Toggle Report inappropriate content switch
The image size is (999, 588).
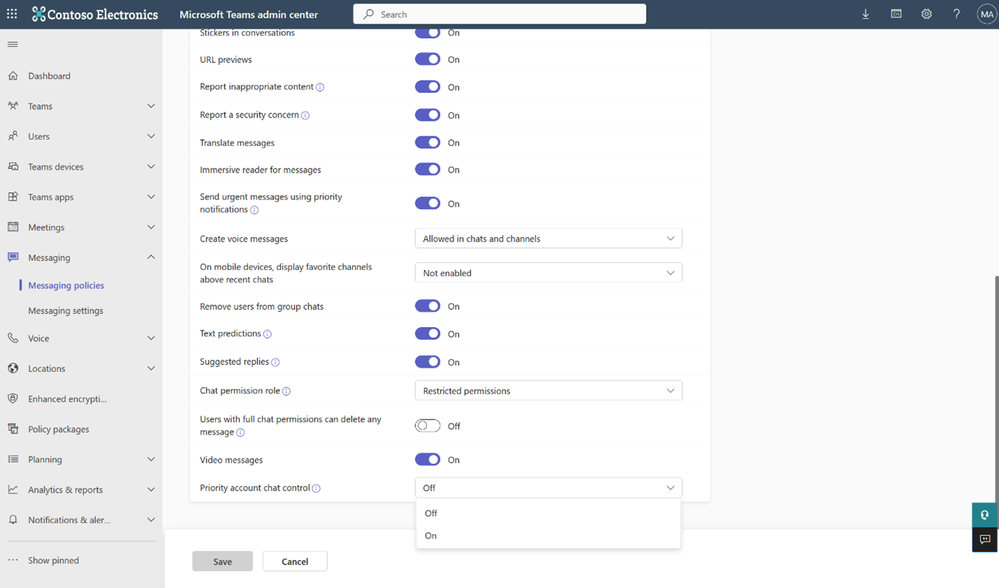coord(428,87)
